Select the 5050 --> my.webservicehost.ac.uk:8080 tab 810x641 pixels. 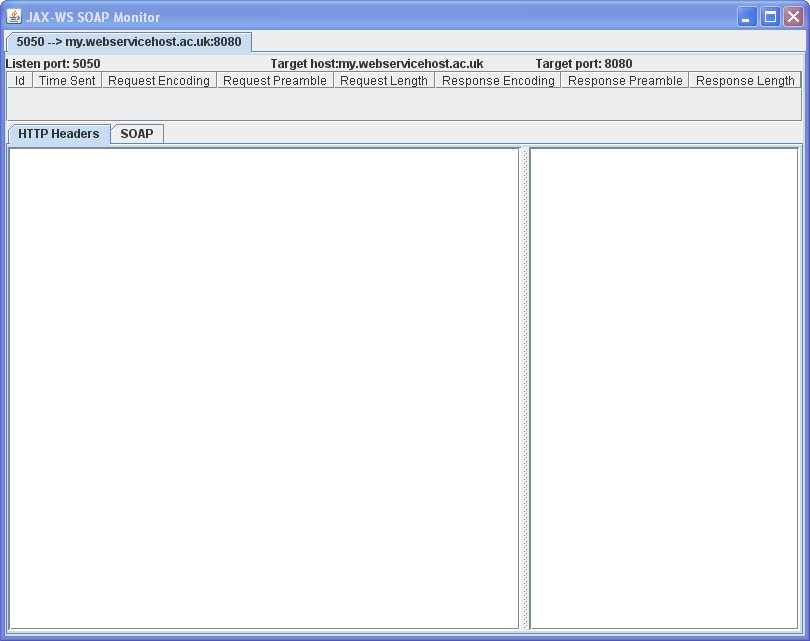(x=129, y=42)
